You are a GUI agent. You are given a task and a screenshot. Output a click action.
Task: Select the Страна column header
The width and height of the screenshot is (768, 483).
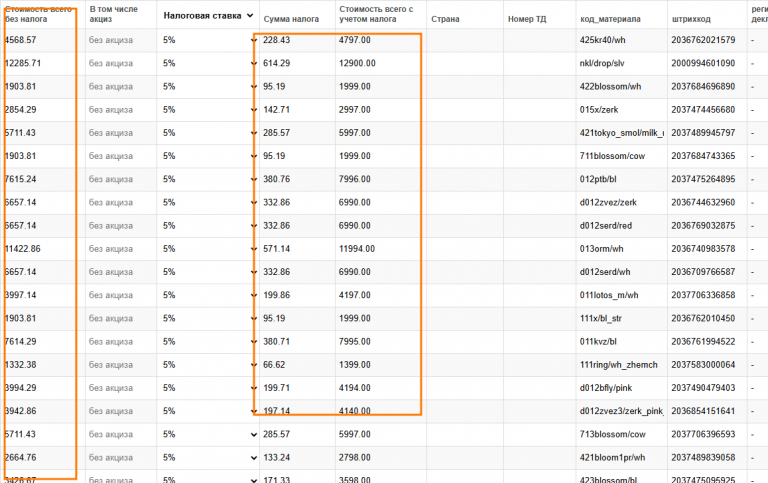coord(444,19)
